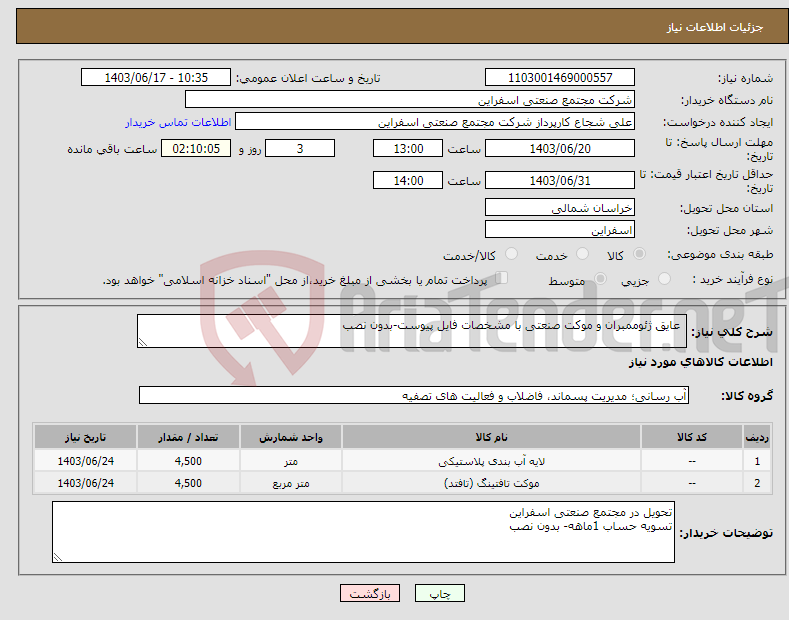Click the تاریخ نیاز column header
789x620 pixels.
pos(86,437)
